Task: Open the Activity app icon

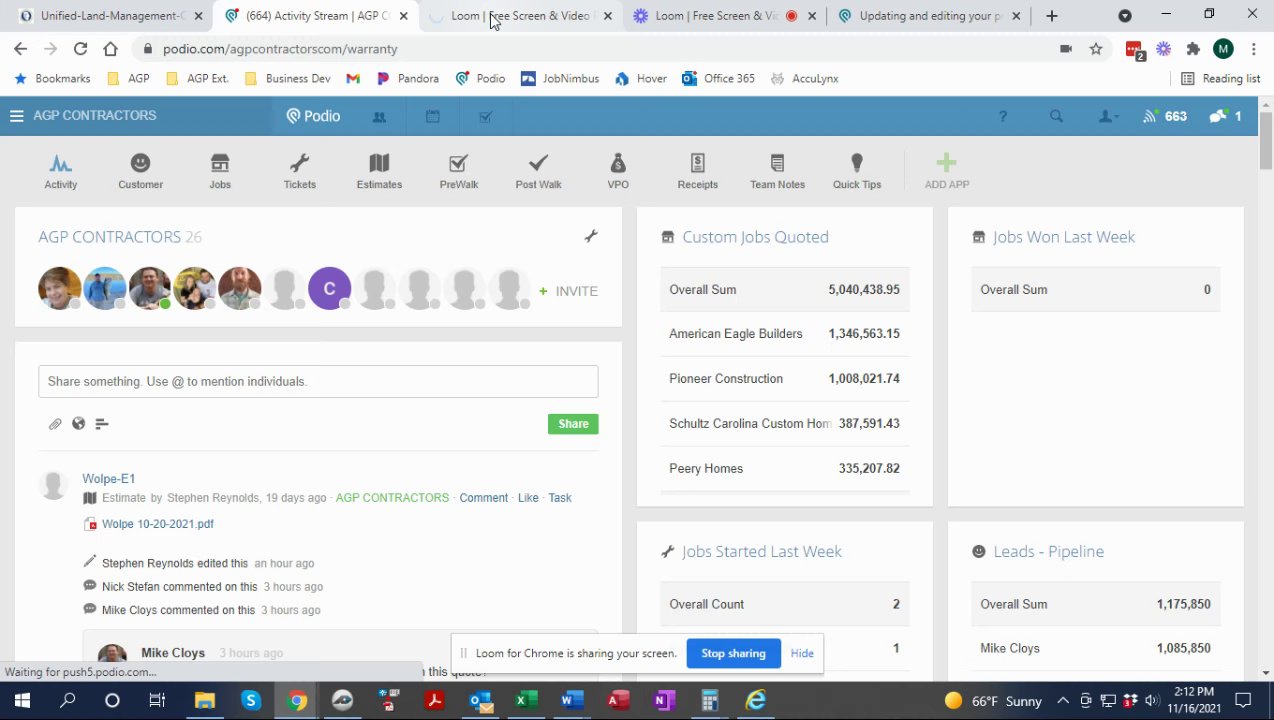Action: click(x=60, y=170)
